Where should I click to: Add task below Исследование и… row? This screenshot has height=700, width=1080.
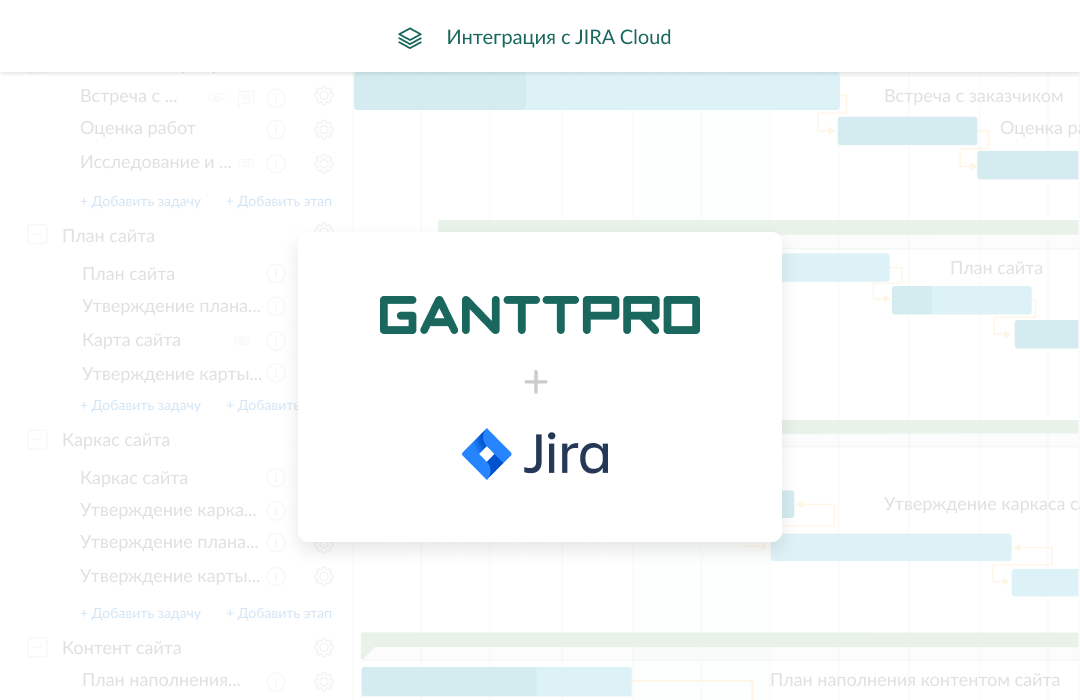141,201
